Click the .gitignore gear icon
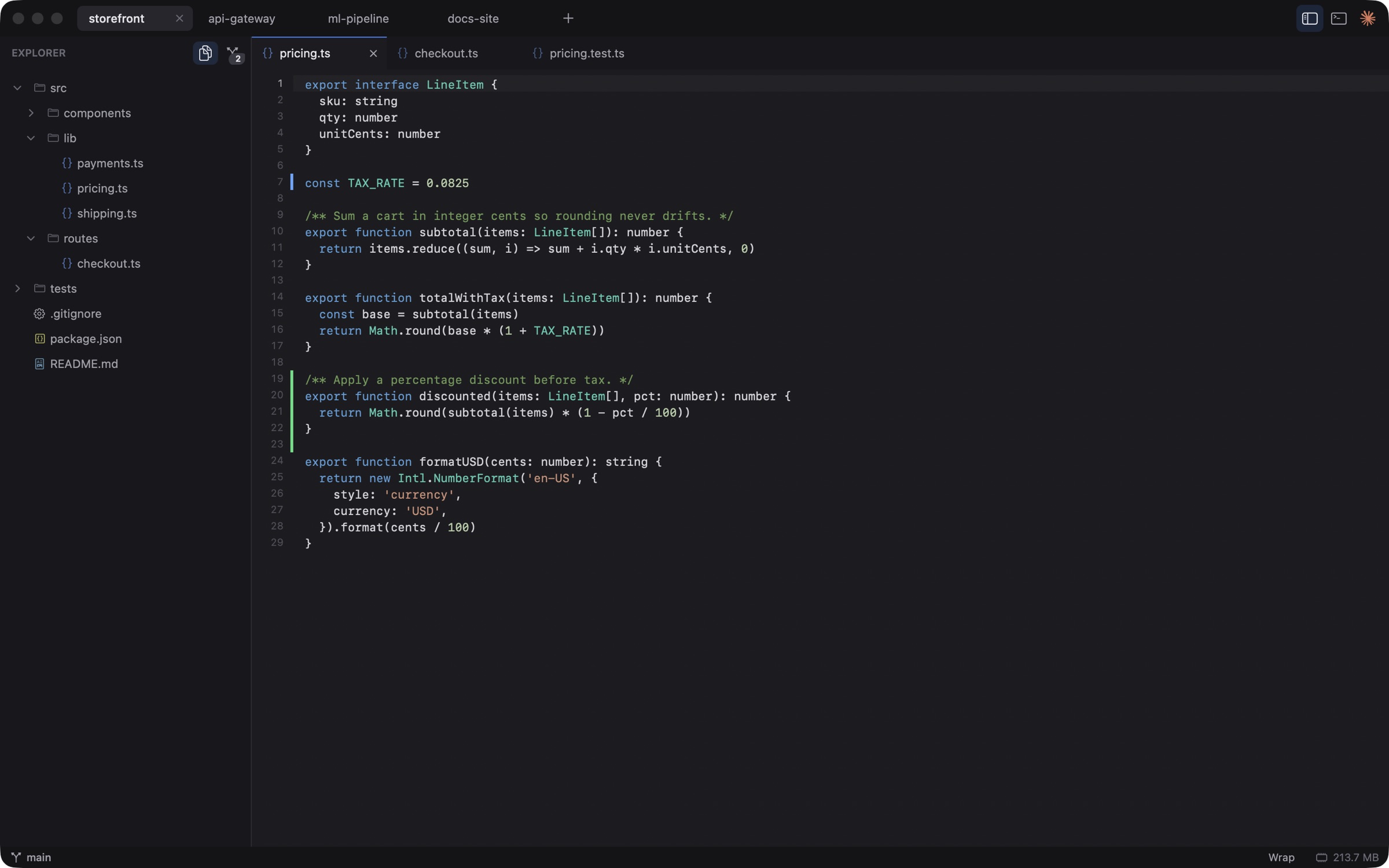 click(39, 314)
